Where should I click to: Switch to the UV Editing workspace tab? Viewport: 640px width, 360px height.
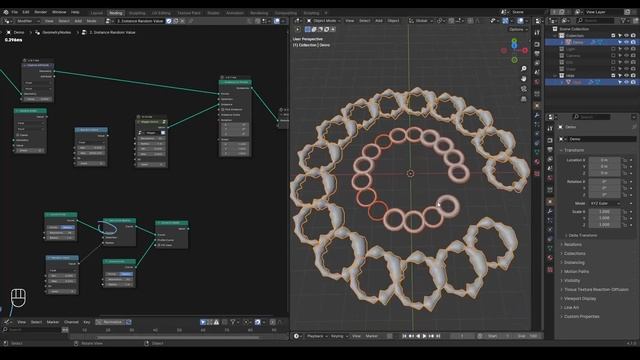coord(161,13)
